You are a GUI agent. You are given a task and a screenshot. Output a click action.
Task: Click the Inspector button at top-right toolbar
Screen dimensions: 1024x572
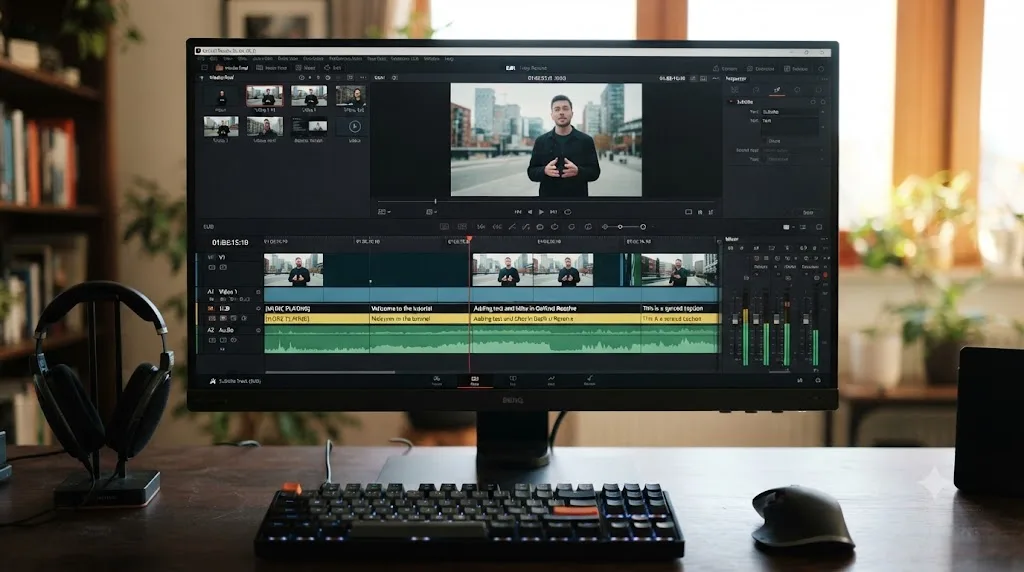[x=796, y=69]
